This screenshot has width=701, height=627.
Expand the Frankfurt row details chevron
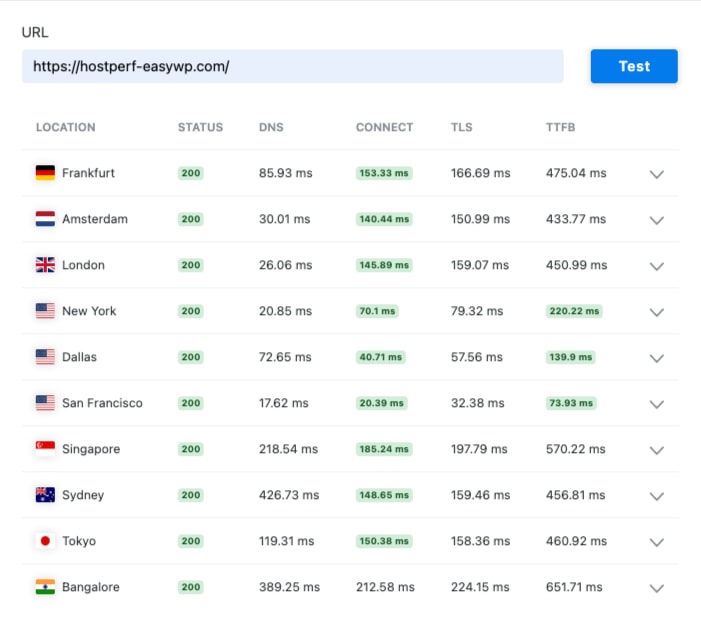[656, 174]
